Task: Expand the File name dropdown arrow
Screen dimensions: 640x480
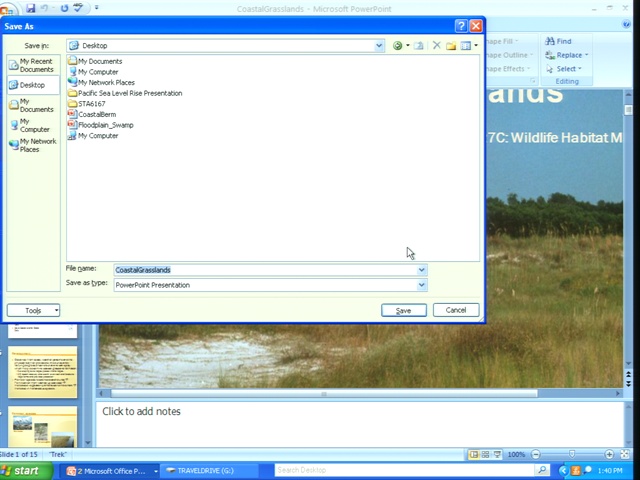Action: [422, 270]
